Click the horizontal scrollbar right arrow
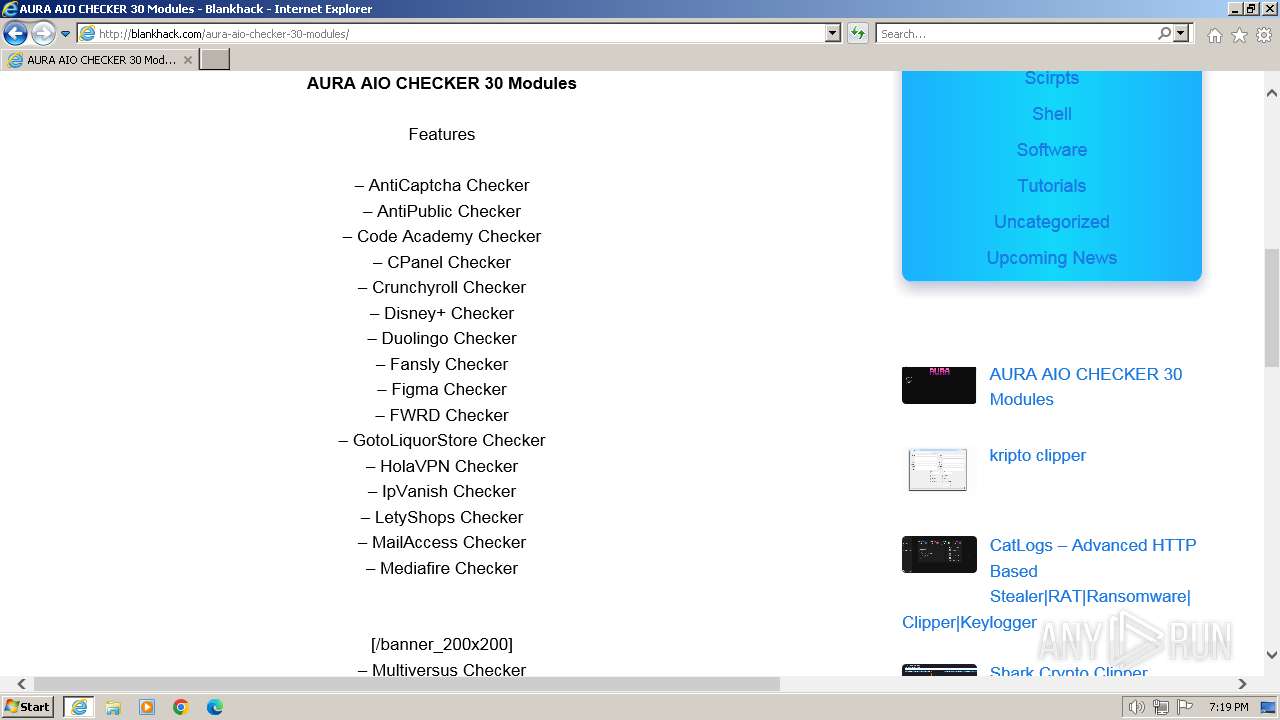This screenshot has width=1280, height=720. (1242, 684)
